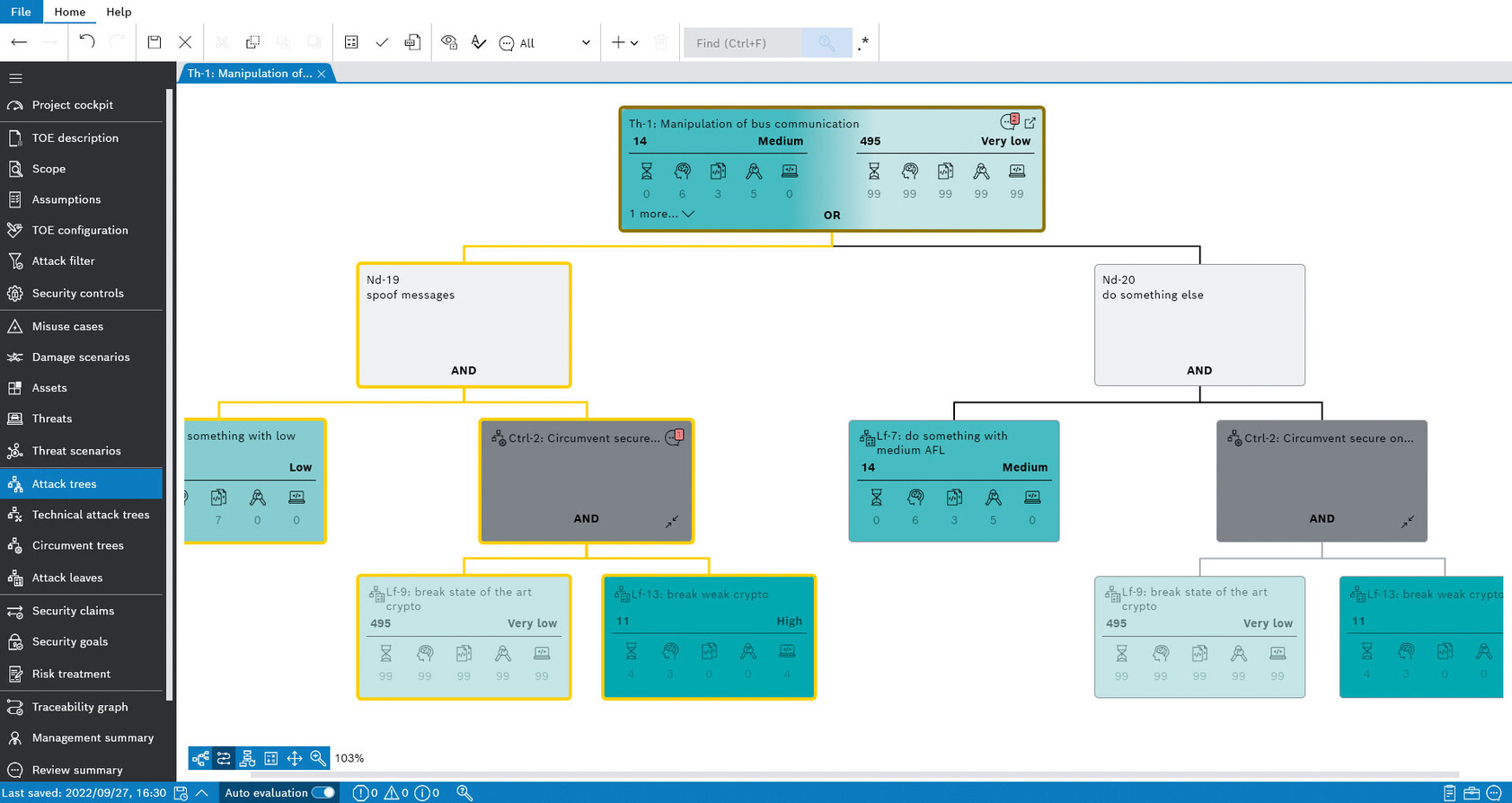Open the Help menu
The image size is (1512, 803).
click(x=119, y=12)
